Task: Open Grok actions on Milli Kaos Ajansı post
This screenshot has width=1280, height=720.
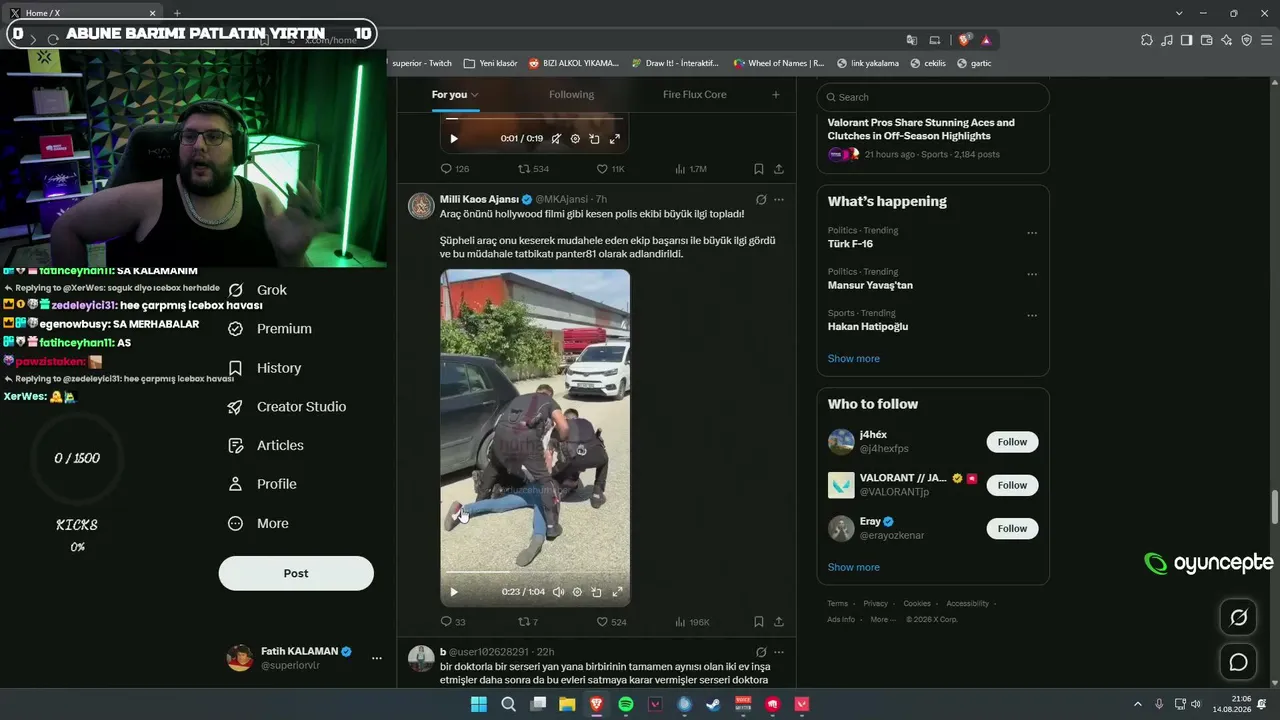Action: [761, 199]
